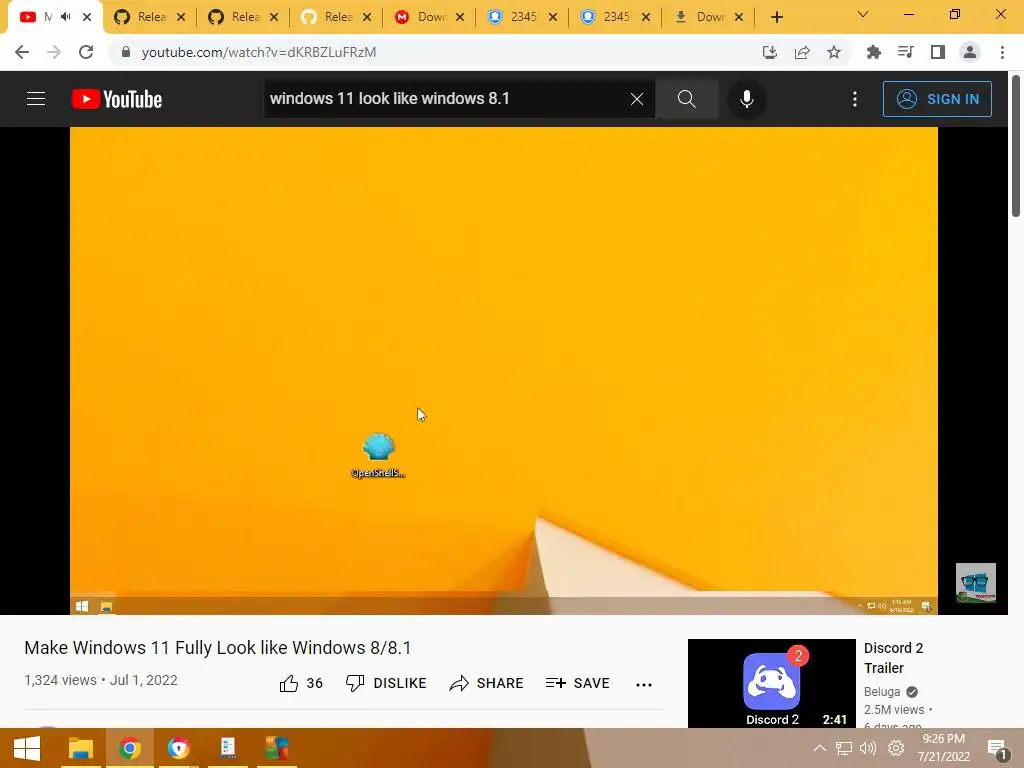Go forward in Chrome
The image size is (1024, 768).
pos(54,52)
